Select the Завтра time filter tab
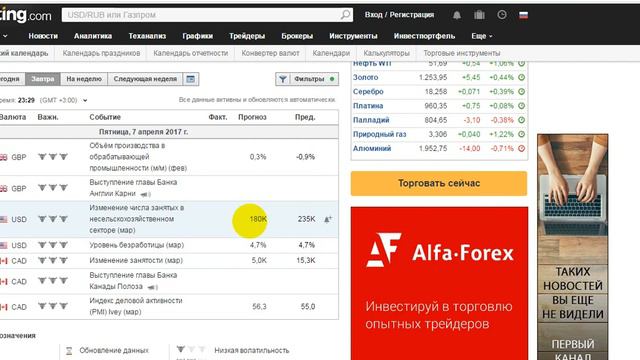The image size is (640, 360). [43, 79]
